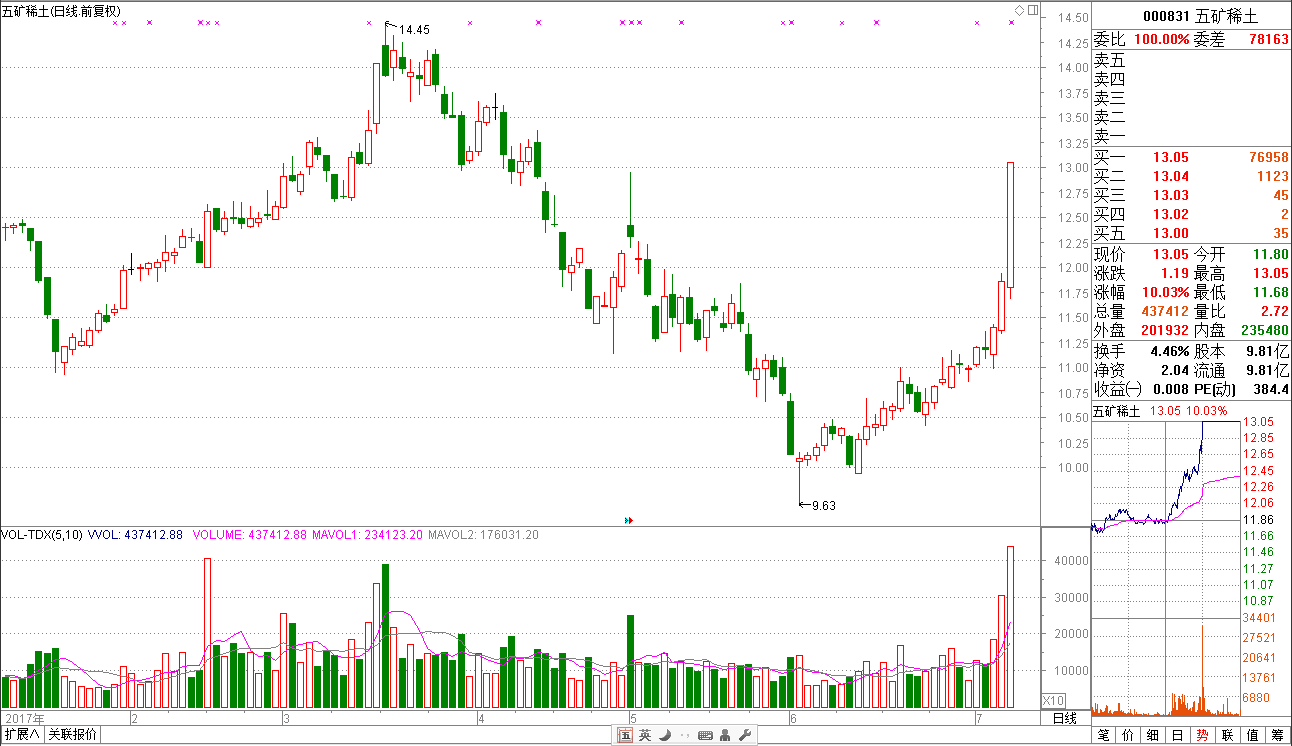
Task: Select the 买二 bid row 13.04
Action: click(1191, 177)
